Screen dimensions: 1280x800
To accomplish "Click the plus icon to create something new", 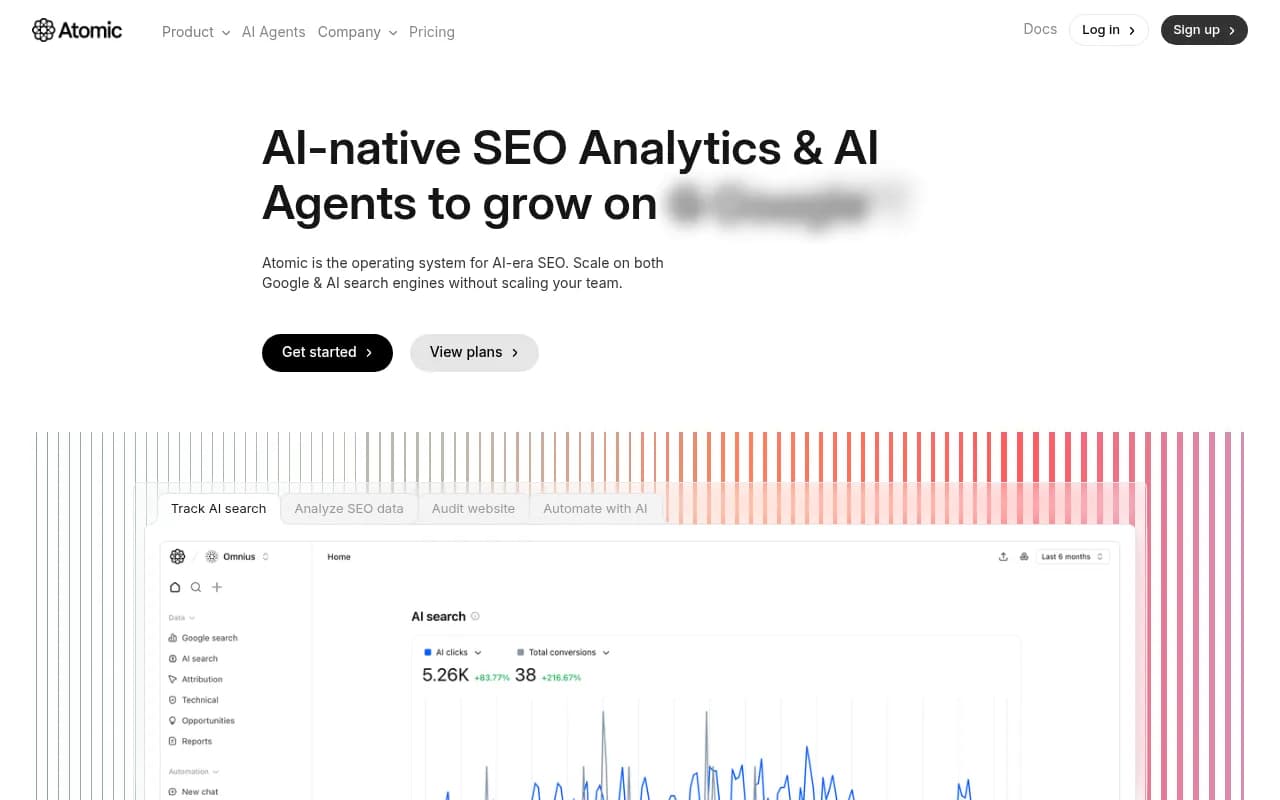I will point(217,587).
